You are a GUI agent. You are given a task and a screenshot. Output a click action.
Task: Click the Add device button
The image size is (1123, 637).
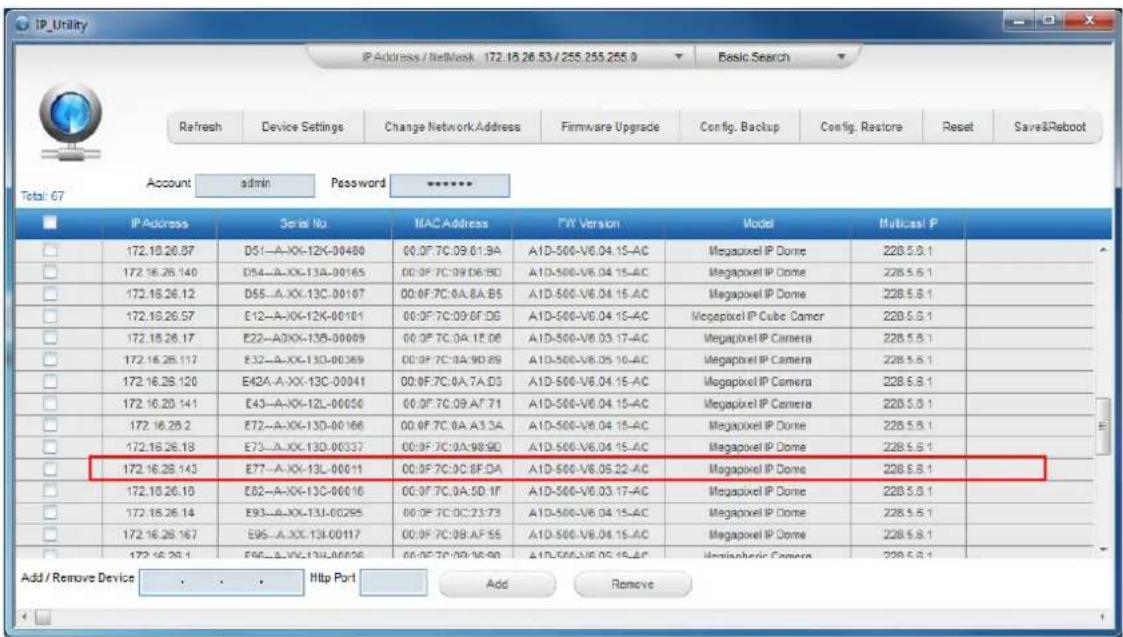click(497, 584)
